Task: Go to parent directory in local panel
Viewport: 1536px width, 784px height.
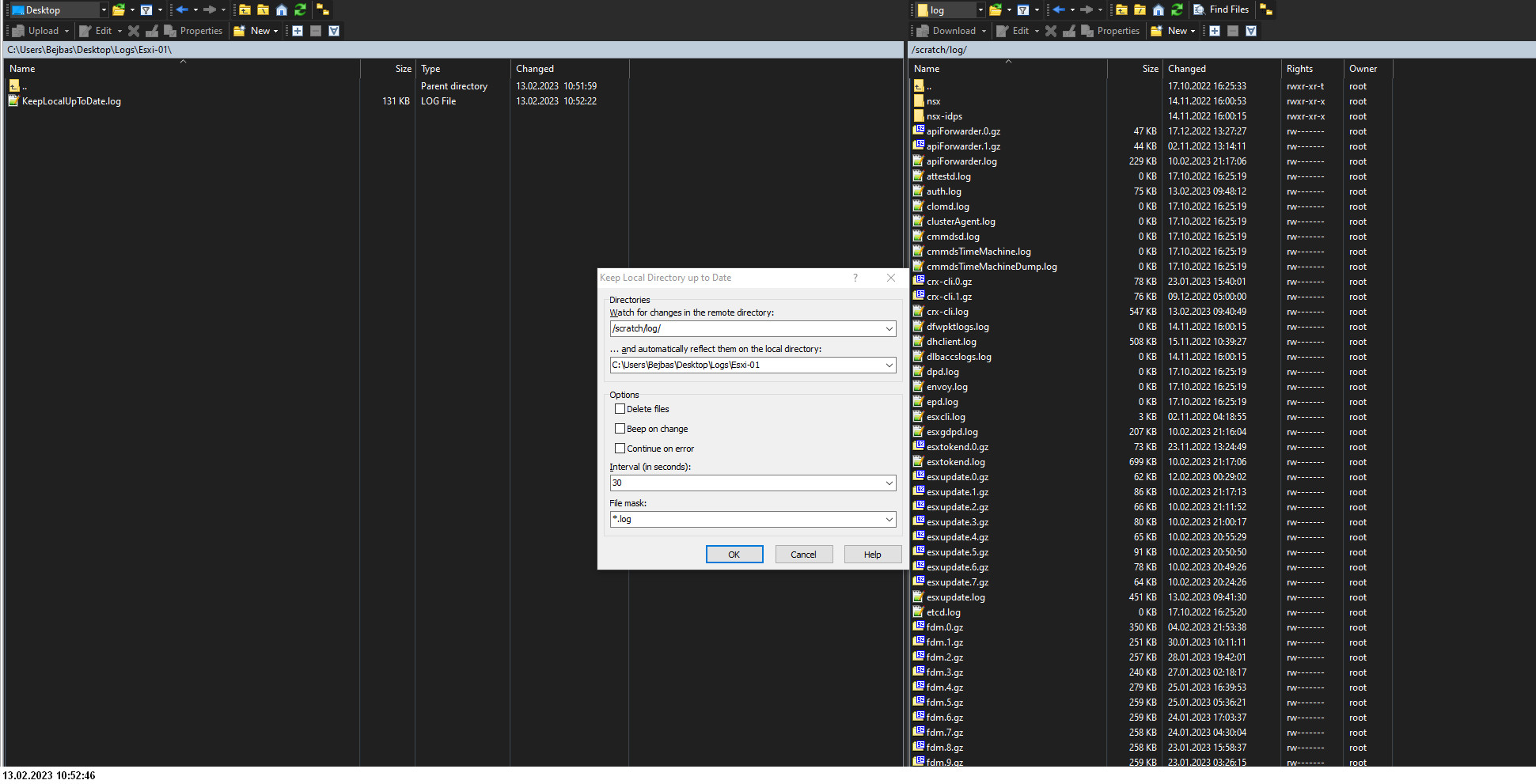Action: click(x=245, y=9)
